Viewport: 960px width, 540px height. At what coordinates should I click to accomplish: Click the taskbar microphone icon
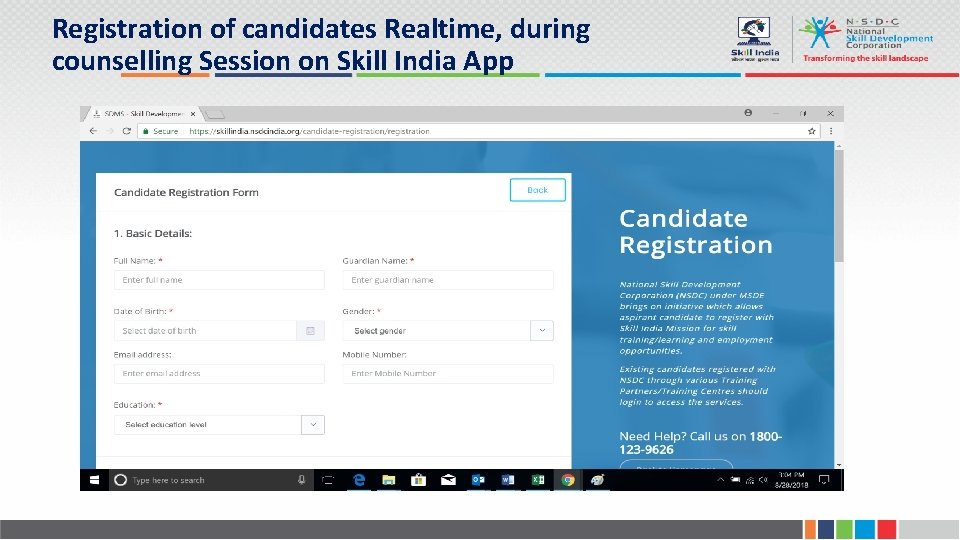[301, 480]
